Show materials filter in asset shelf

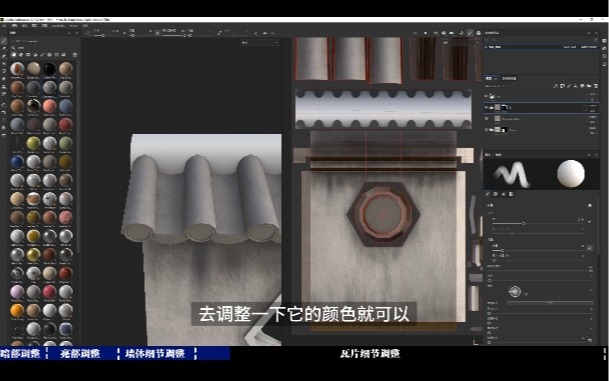(x=14, y=55)
